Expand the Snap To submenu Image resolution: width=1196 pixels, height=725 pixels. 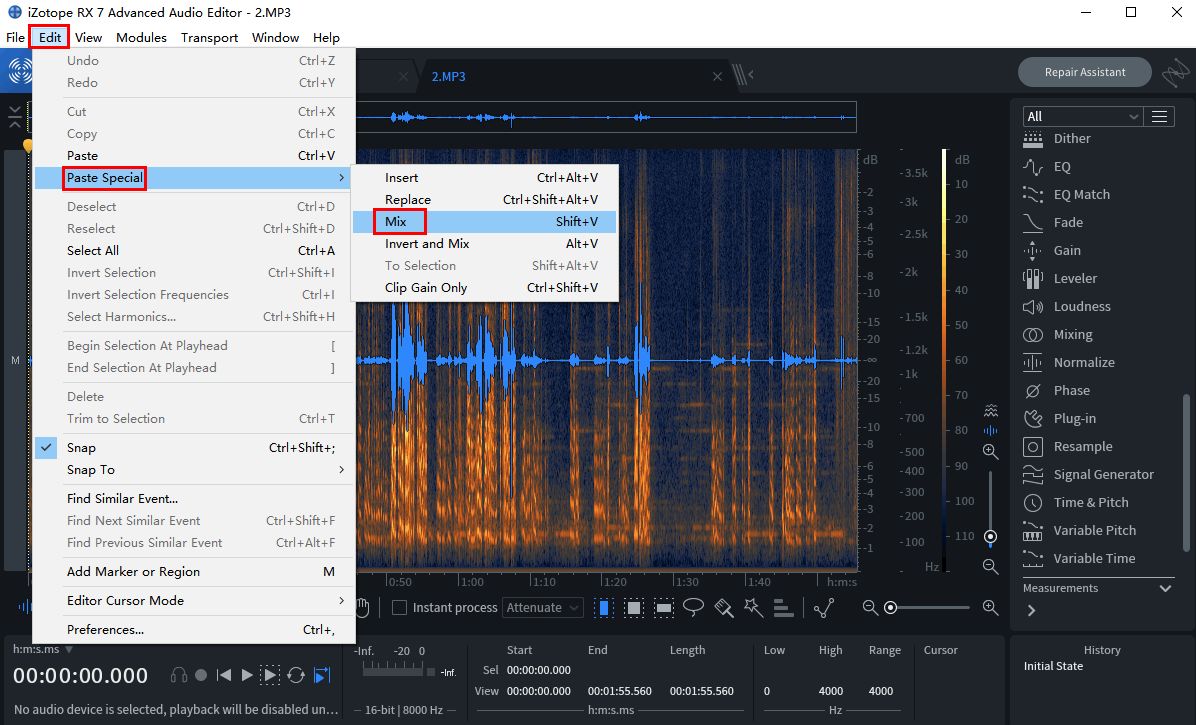point(195,470)
